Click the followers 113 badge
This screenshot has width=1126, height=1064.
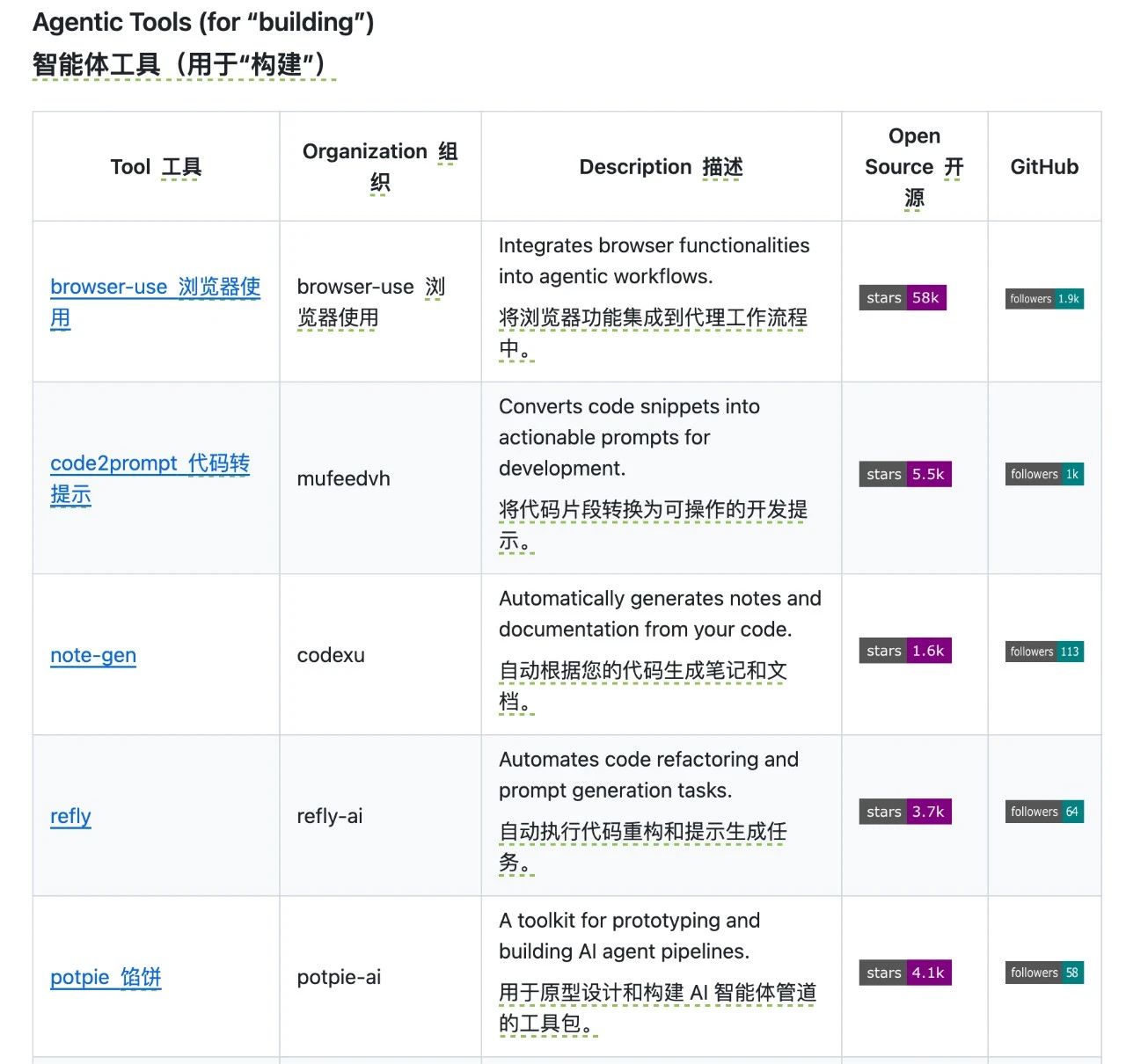click(x=1045, y=652)
